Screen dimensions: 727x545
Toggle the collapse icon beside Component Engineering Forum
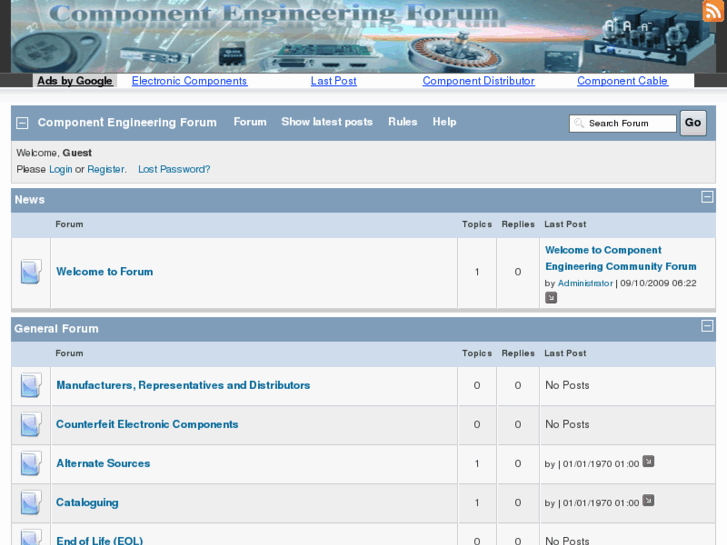(22, 123)
